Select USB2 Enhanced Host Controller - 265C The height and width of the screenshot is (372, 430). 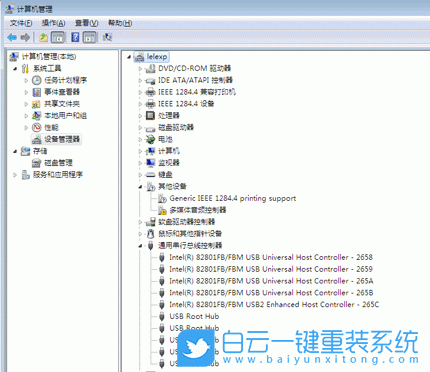point(274,304)
